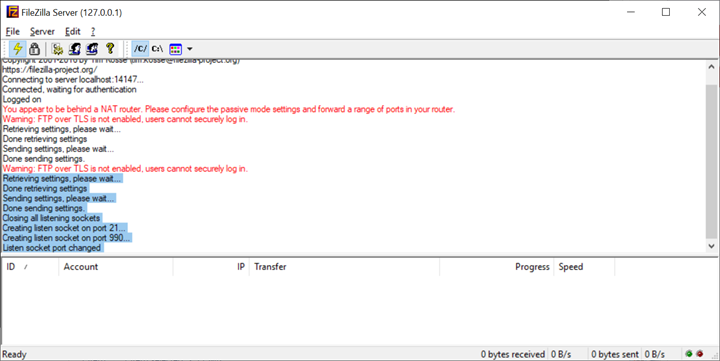720x361 pixels.
Task: Click the https://filezilla-project.org/ log line
Action: [50, 70]
